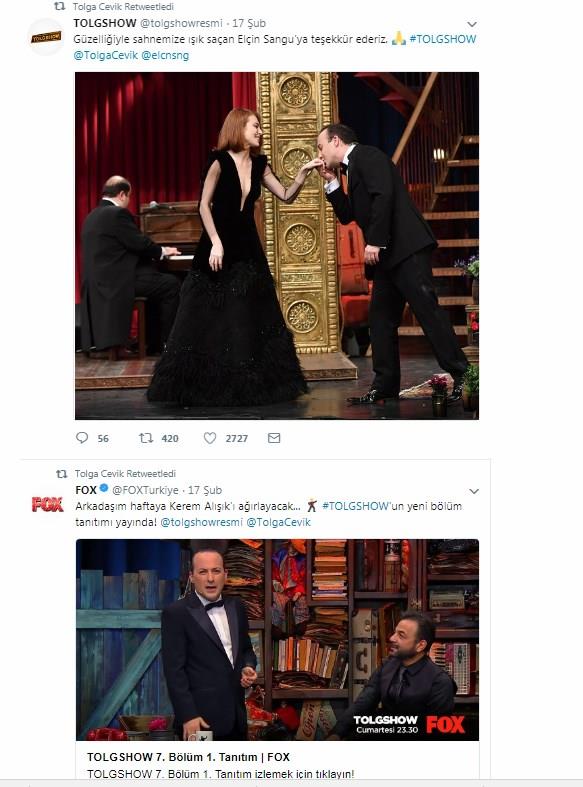This screenshot has width=583, height=787.
Task: Open the 17 Şub timestamp on the FOX tweet
Action: [205, 490]
